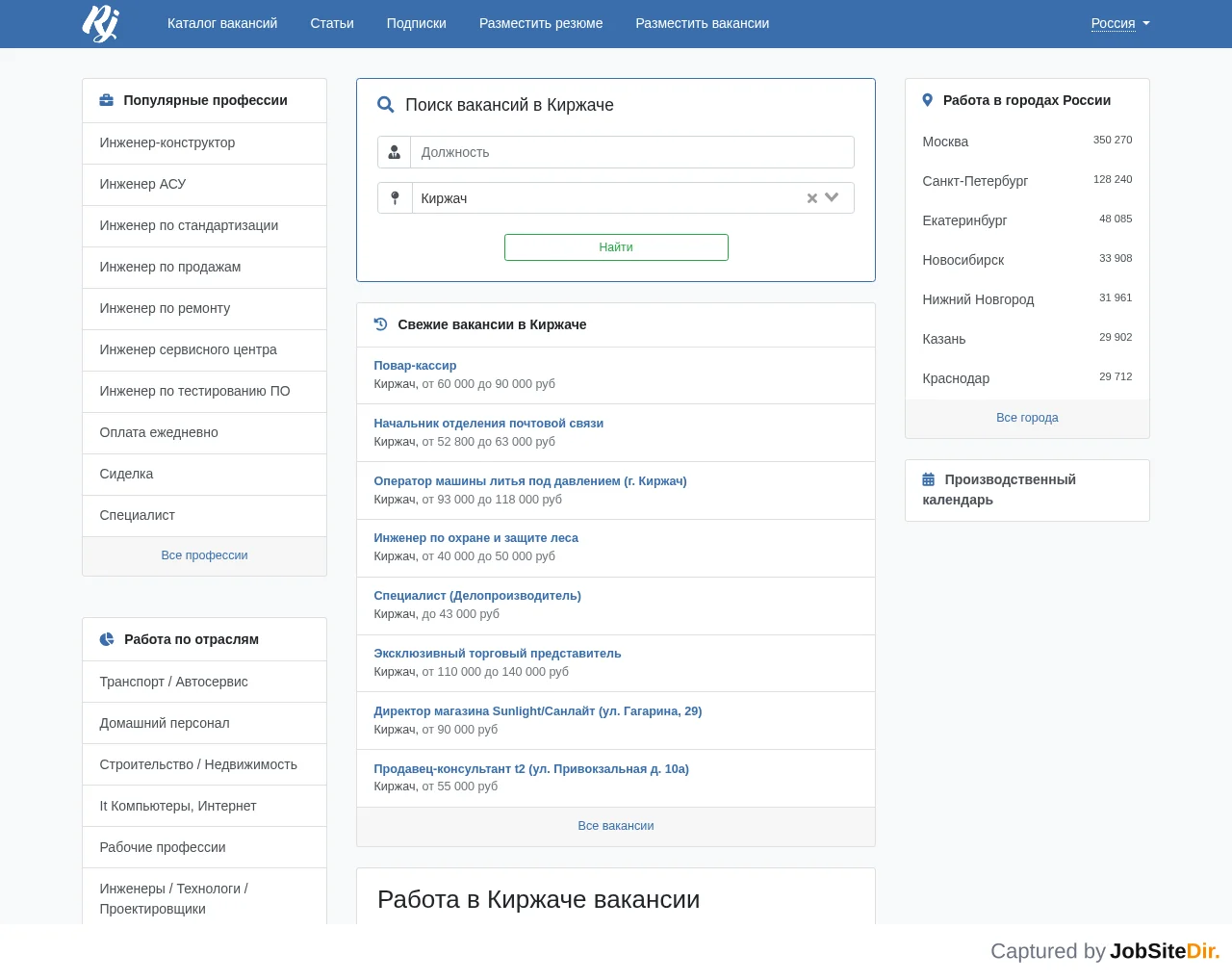1232x980 pixels.
Task: Click the history icon beside Свежие вакансии
Action: click(381, 324)
